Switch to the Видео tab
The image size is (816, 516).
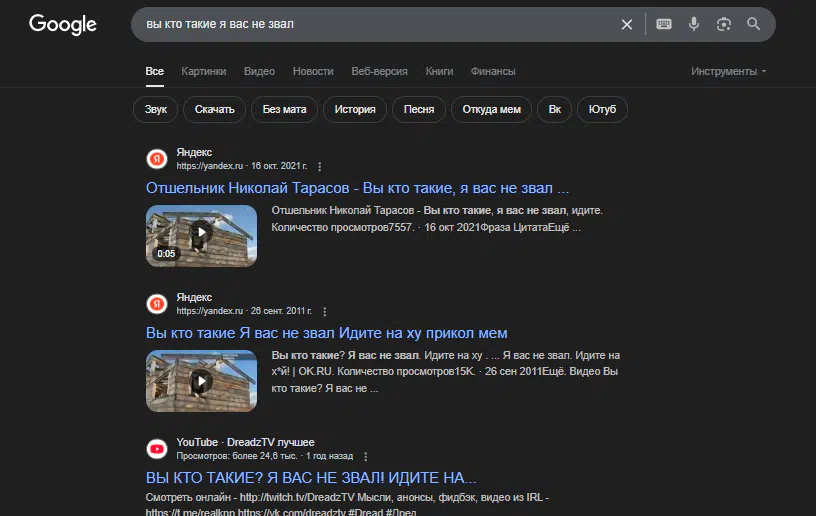coord(259,71)
